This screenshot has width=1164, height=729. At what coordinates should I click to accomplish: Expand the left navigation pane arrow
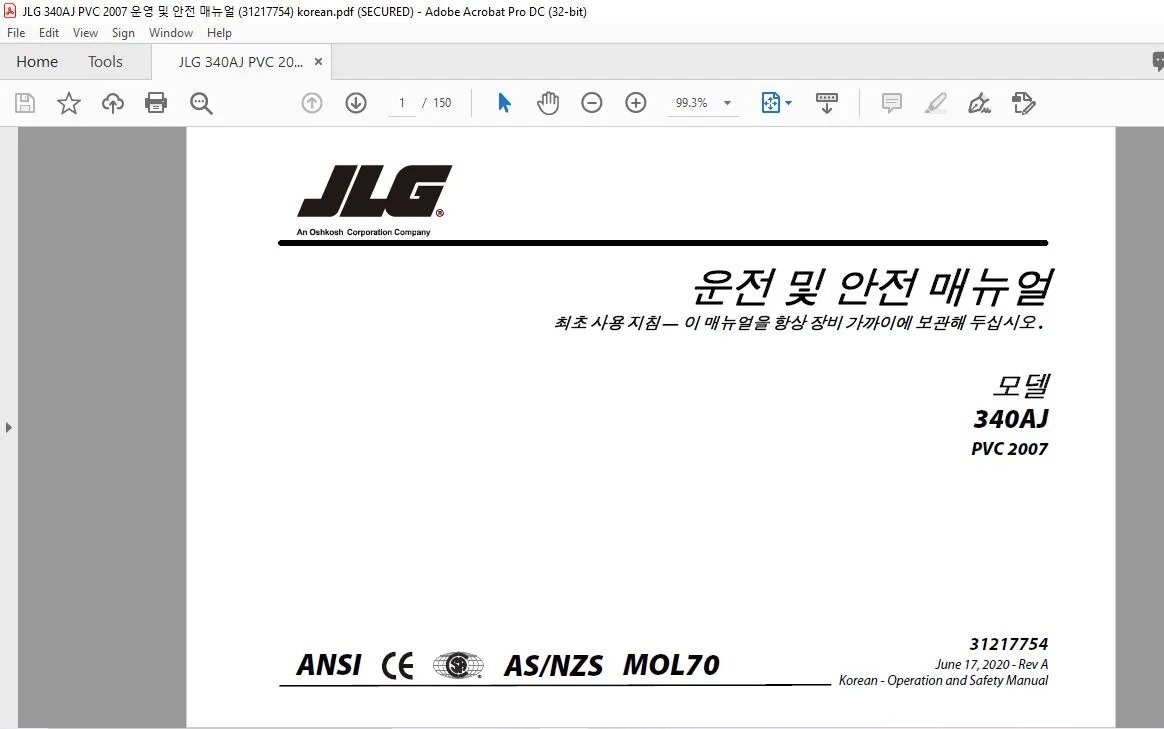pyautogui.click(x=8, y=428)
